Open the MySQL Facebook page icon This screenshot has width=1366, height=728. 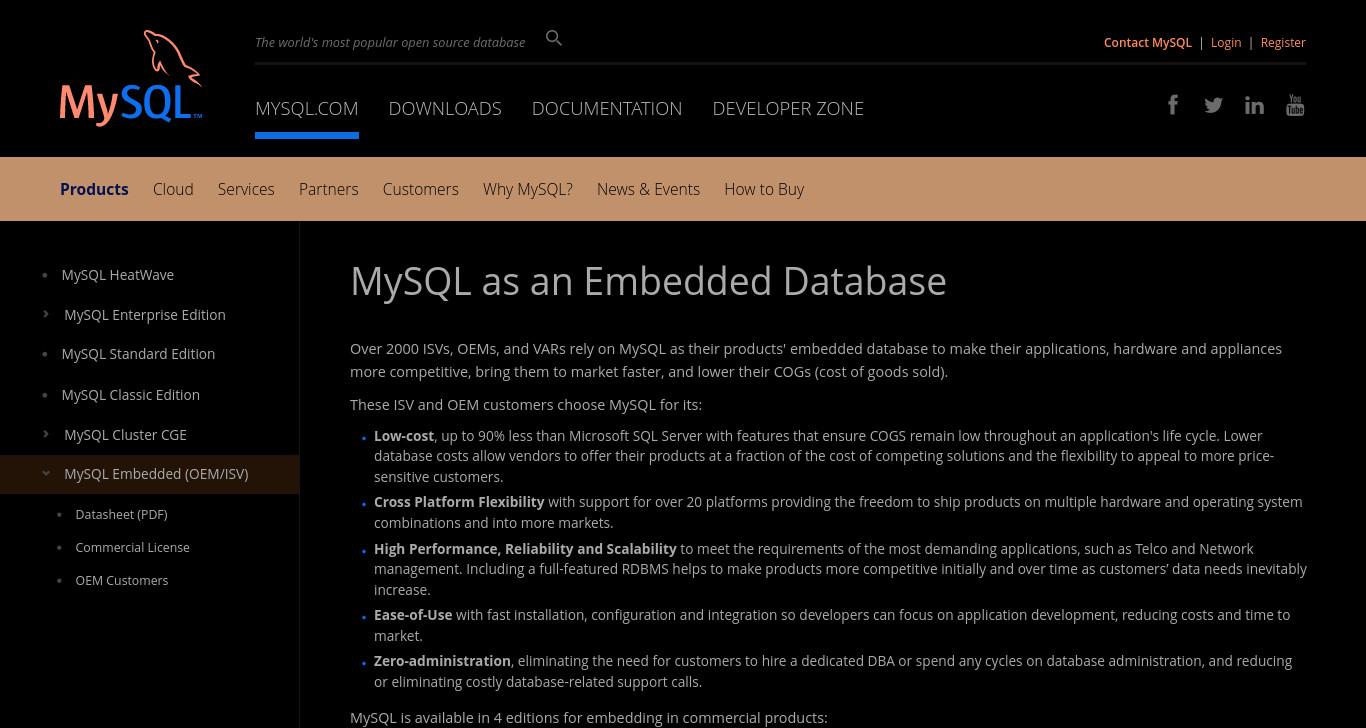pos(1173,105)
